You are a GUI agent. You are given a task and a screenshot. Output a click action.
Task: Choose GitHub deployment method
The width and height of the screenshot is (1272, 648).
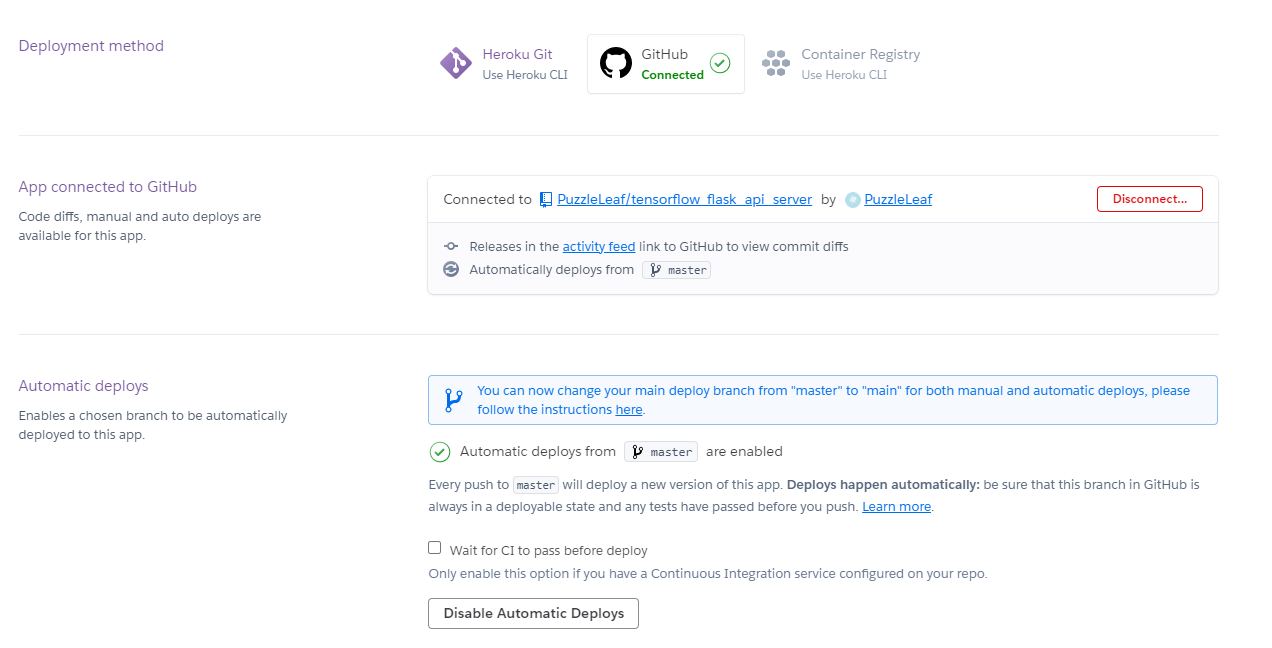click(x=666, y=64)
